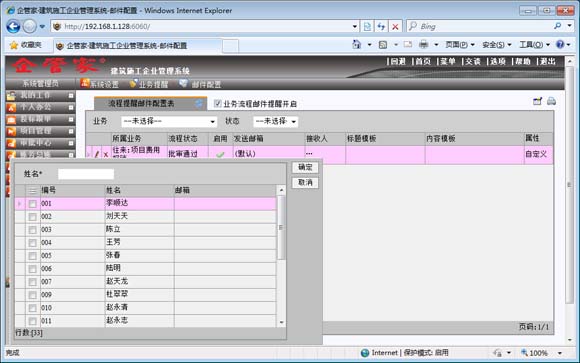Click the read mail envelope icon
580x363 pixels.
[408, 44]
